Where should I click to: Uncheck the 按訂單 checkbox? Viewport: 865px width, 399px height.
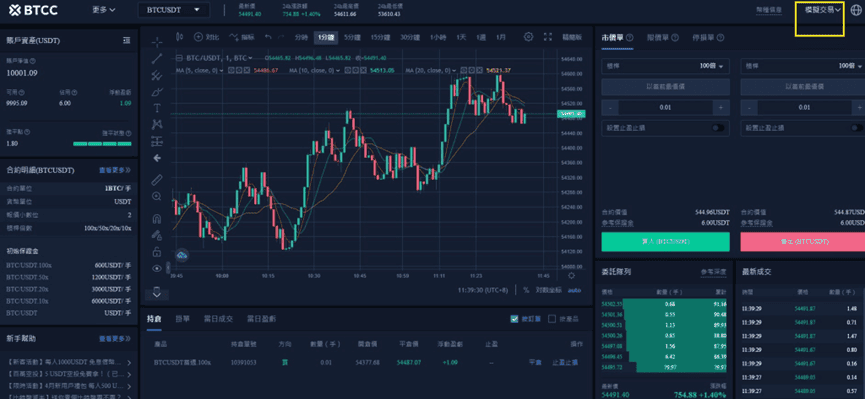click(x=515, y=318)
